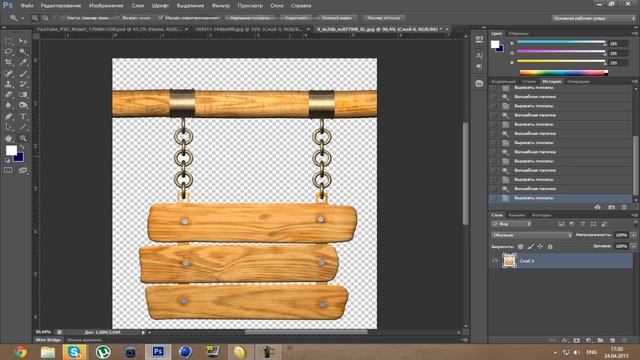
Task: Open Fill value dropdown arrow
Action: click(633, 246)
